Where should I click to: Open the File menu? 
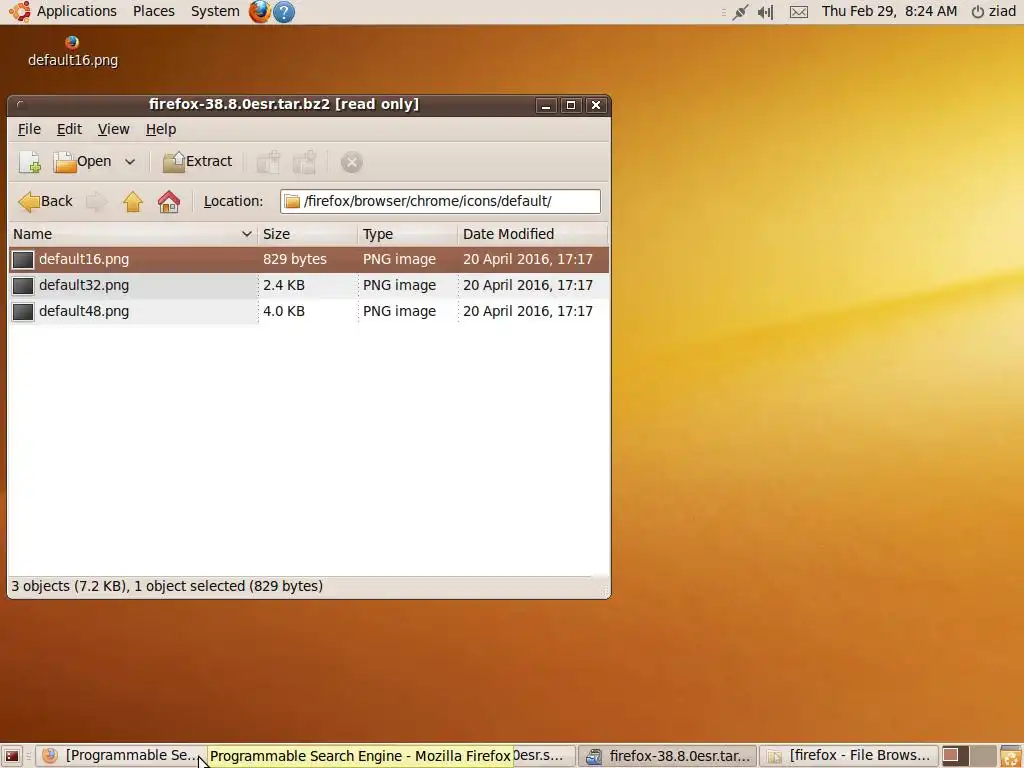coord(29,129)
